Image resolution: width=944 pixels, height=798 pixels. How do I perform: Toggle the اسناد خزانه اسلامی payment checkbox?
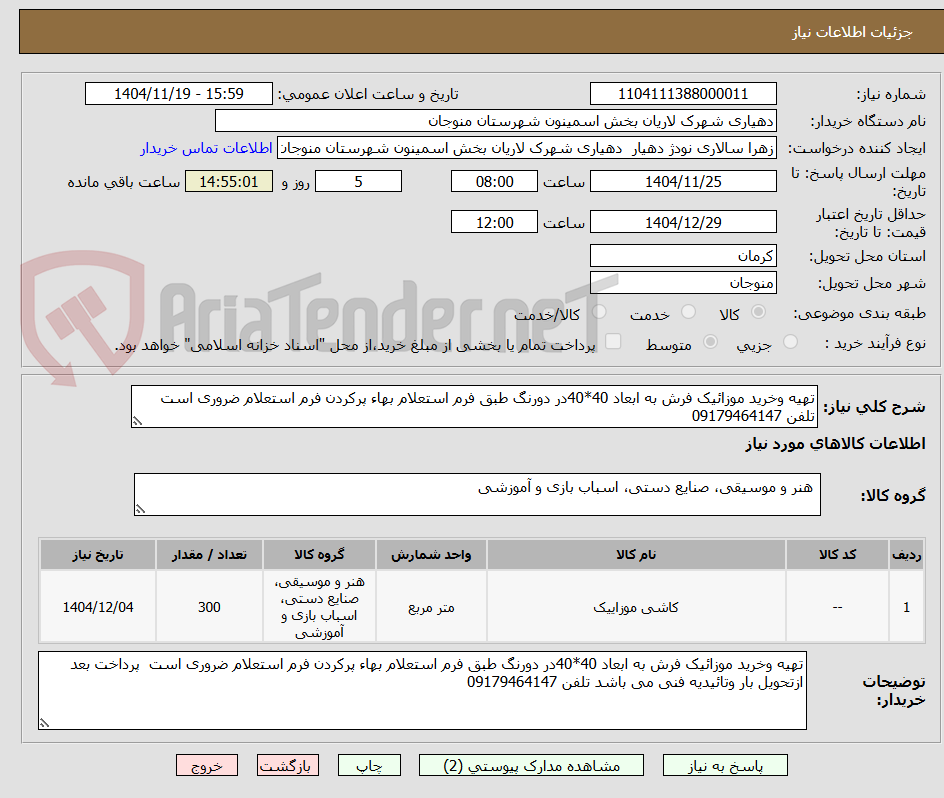point(613,341)
